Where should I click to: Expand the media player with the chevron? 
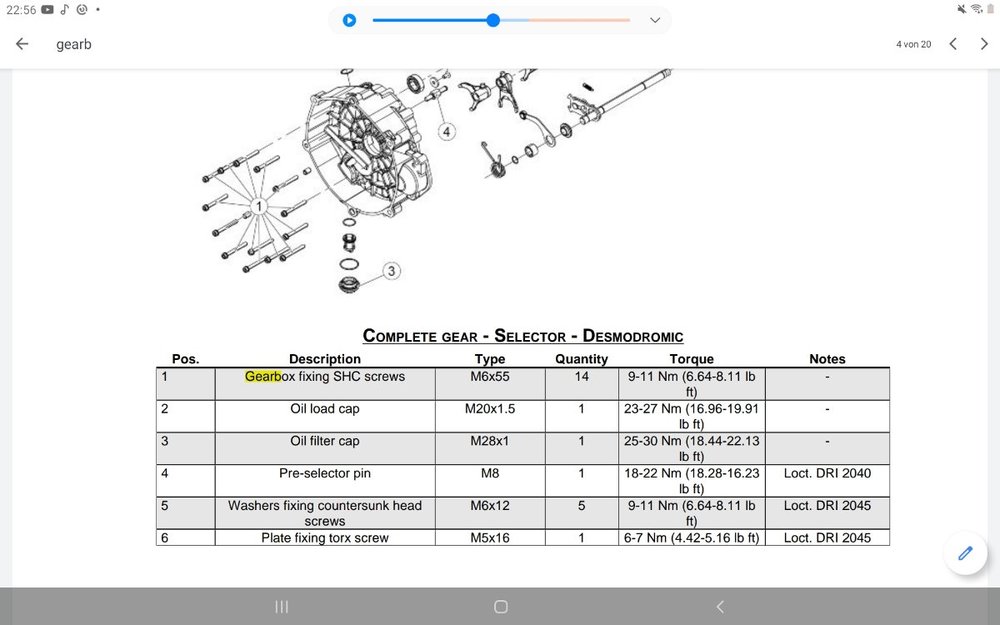click(x=655, y=20)
